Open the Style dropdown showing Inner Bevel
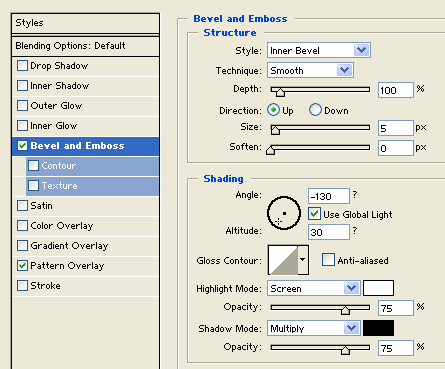 click(x=319, y=50)
